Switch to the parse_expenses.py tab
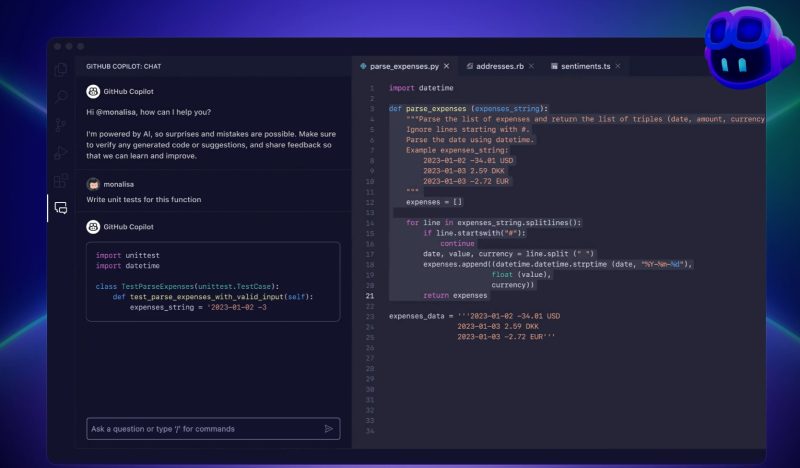The image size is (800, 468). pyautogui.click(x=400, y=66)
